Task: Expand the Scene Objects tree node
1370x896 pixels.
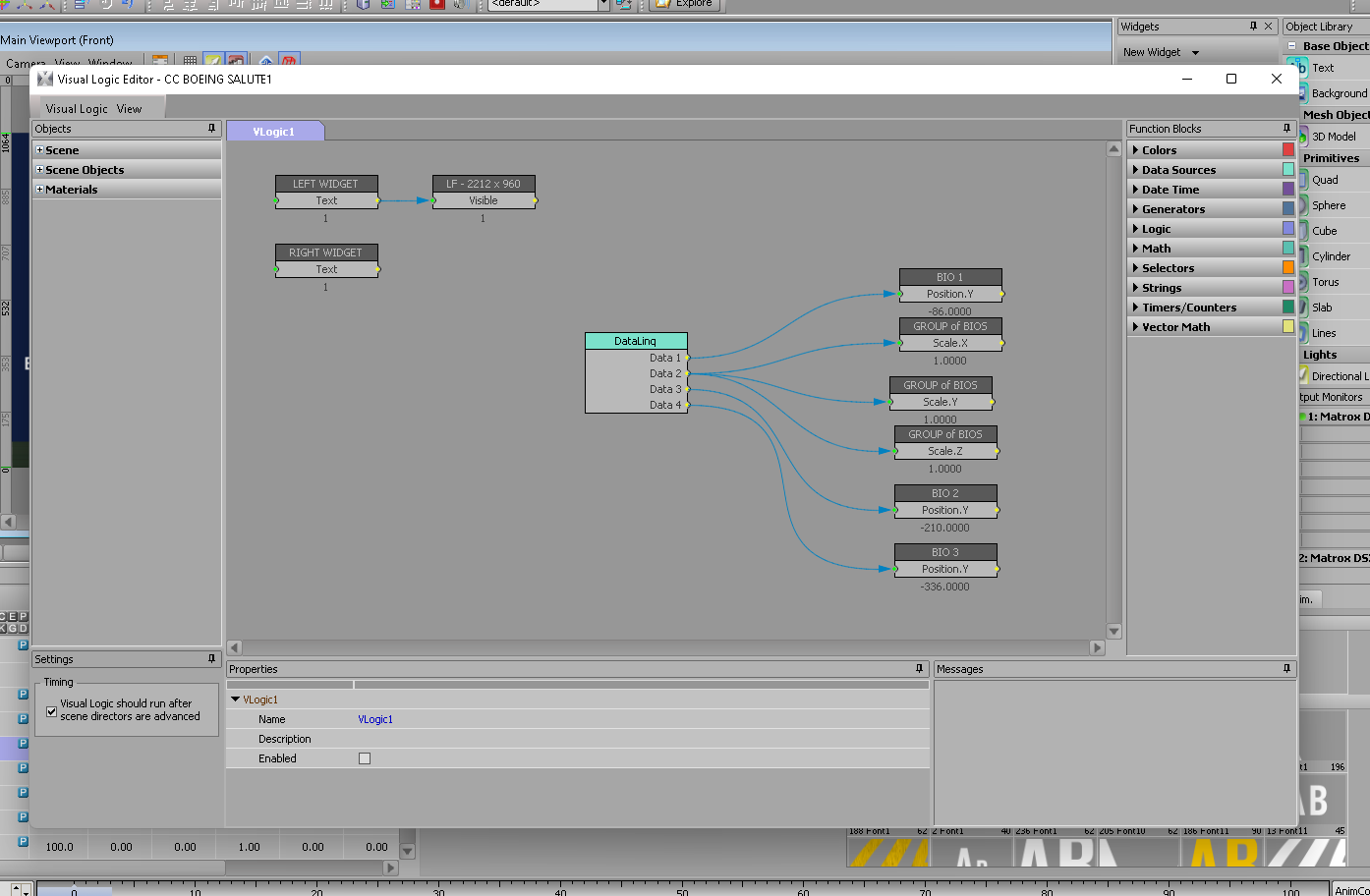Action: [x=39, y=170]
